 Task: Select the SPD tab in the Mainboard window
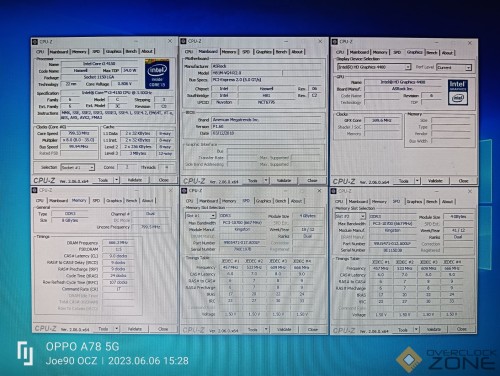(x=246, y=52)
